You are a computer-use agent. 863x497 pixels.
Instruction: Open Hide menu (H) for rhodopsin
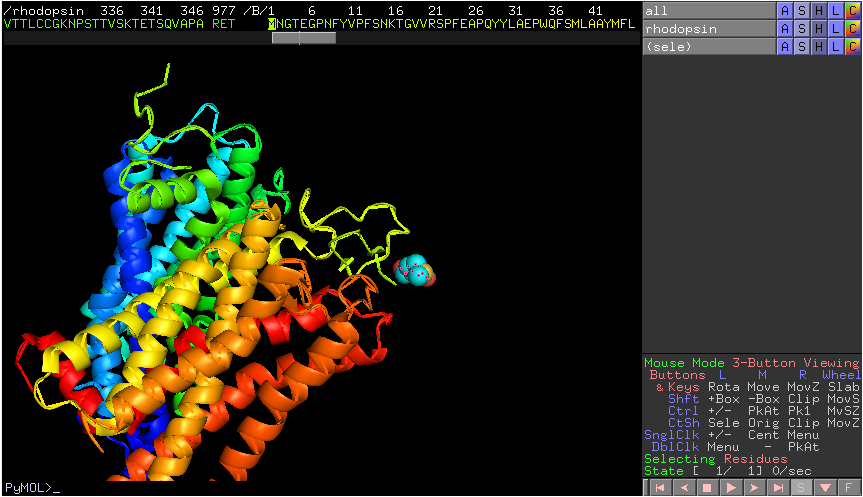[x=819, y=29]
